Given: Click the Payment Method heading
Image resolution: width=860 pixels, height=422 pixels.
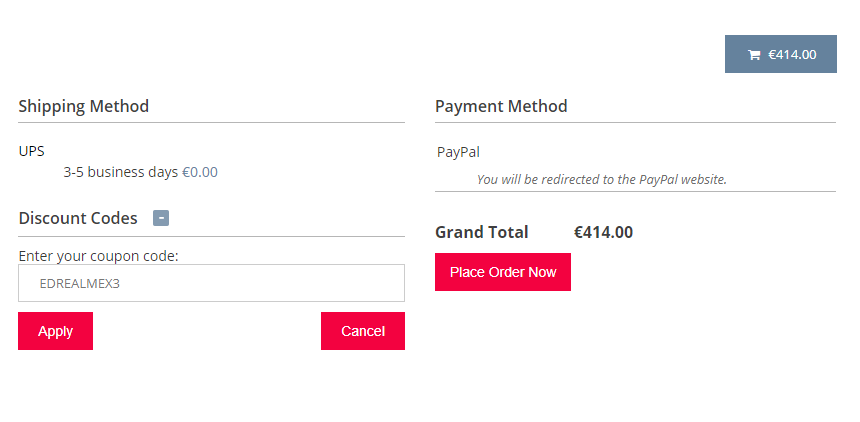Looking at the screenshot, I should (501, 106).
